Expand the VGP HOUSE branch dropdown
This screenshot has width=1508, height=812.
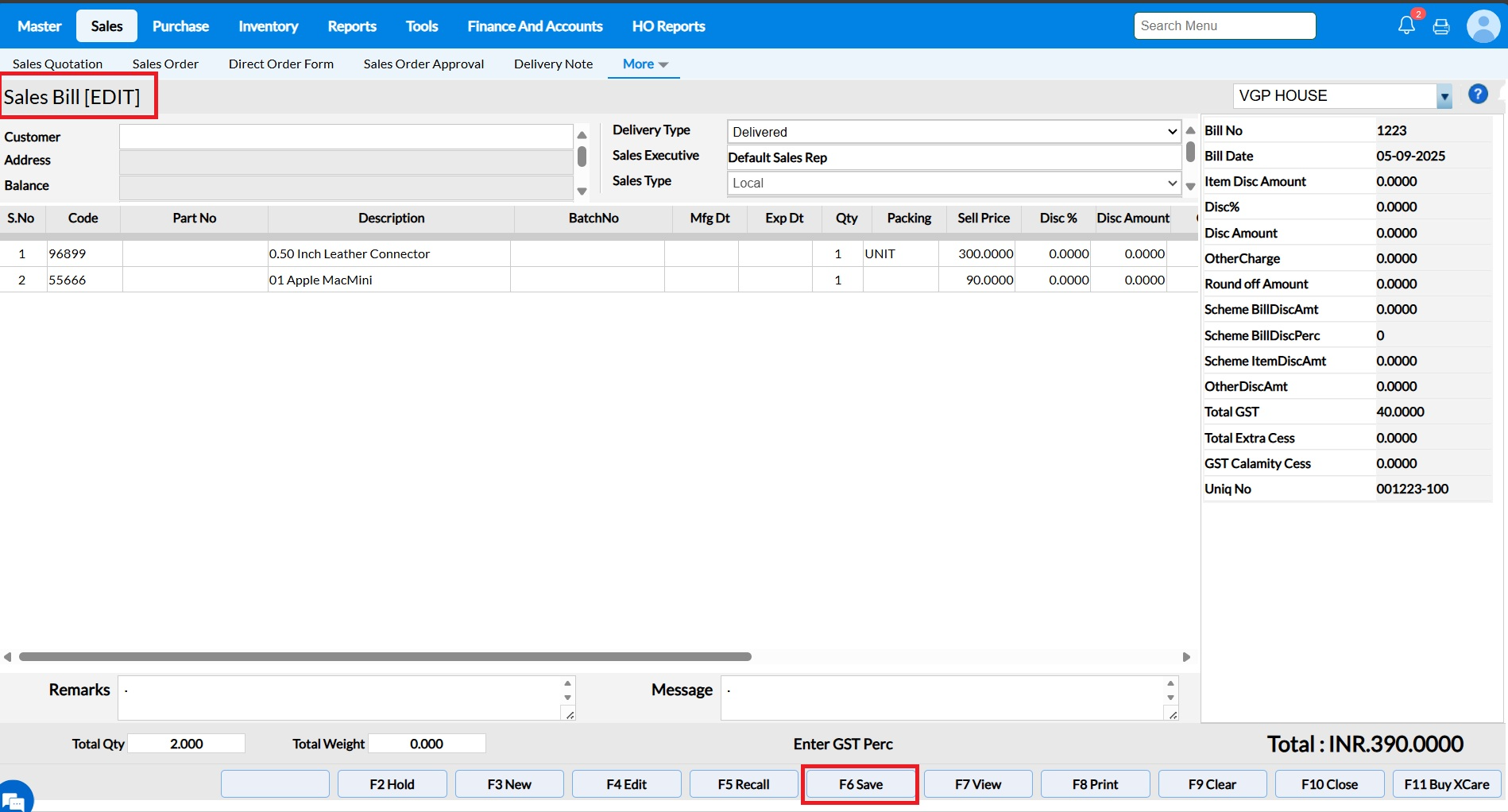point(1444,97)
